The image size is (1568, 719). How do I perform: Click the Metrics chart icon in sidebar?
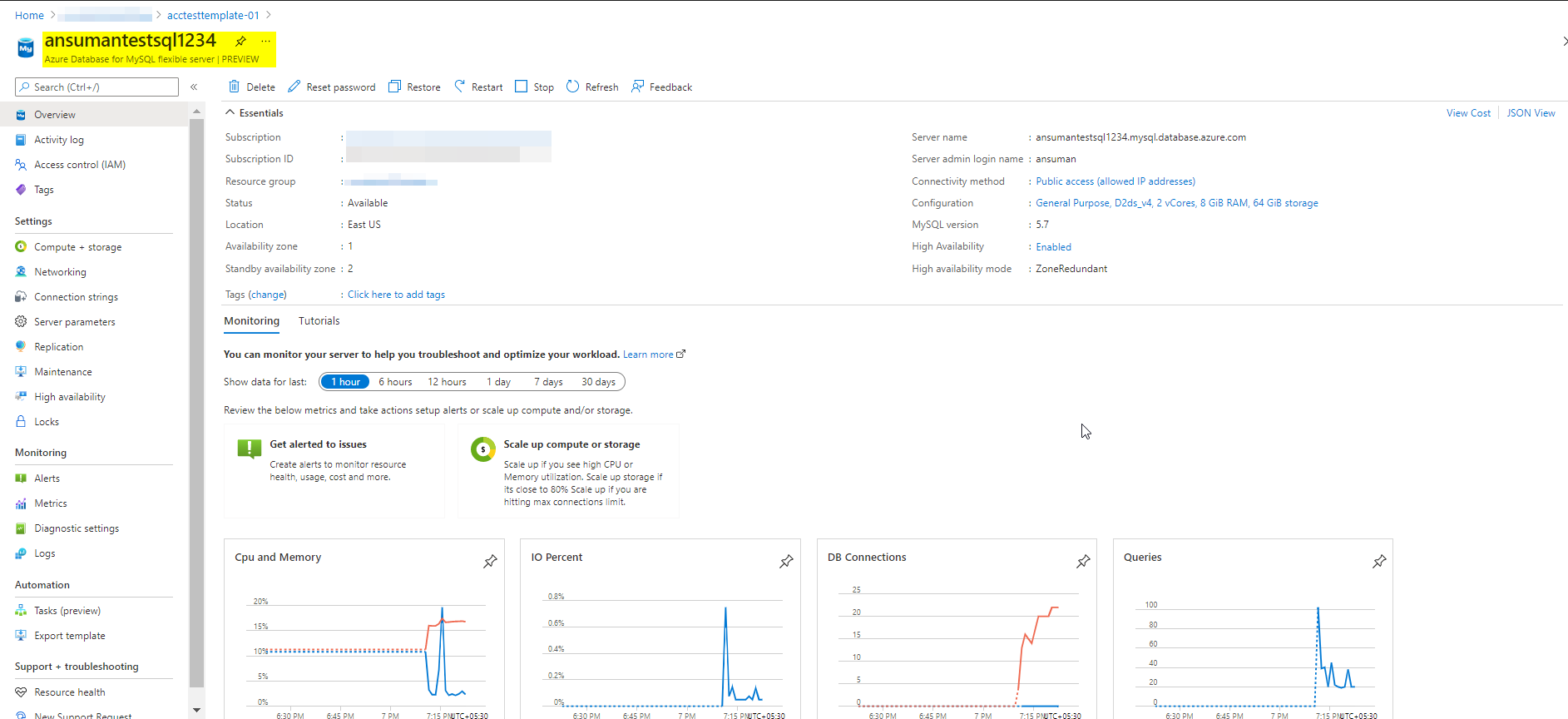click(21, 503)
